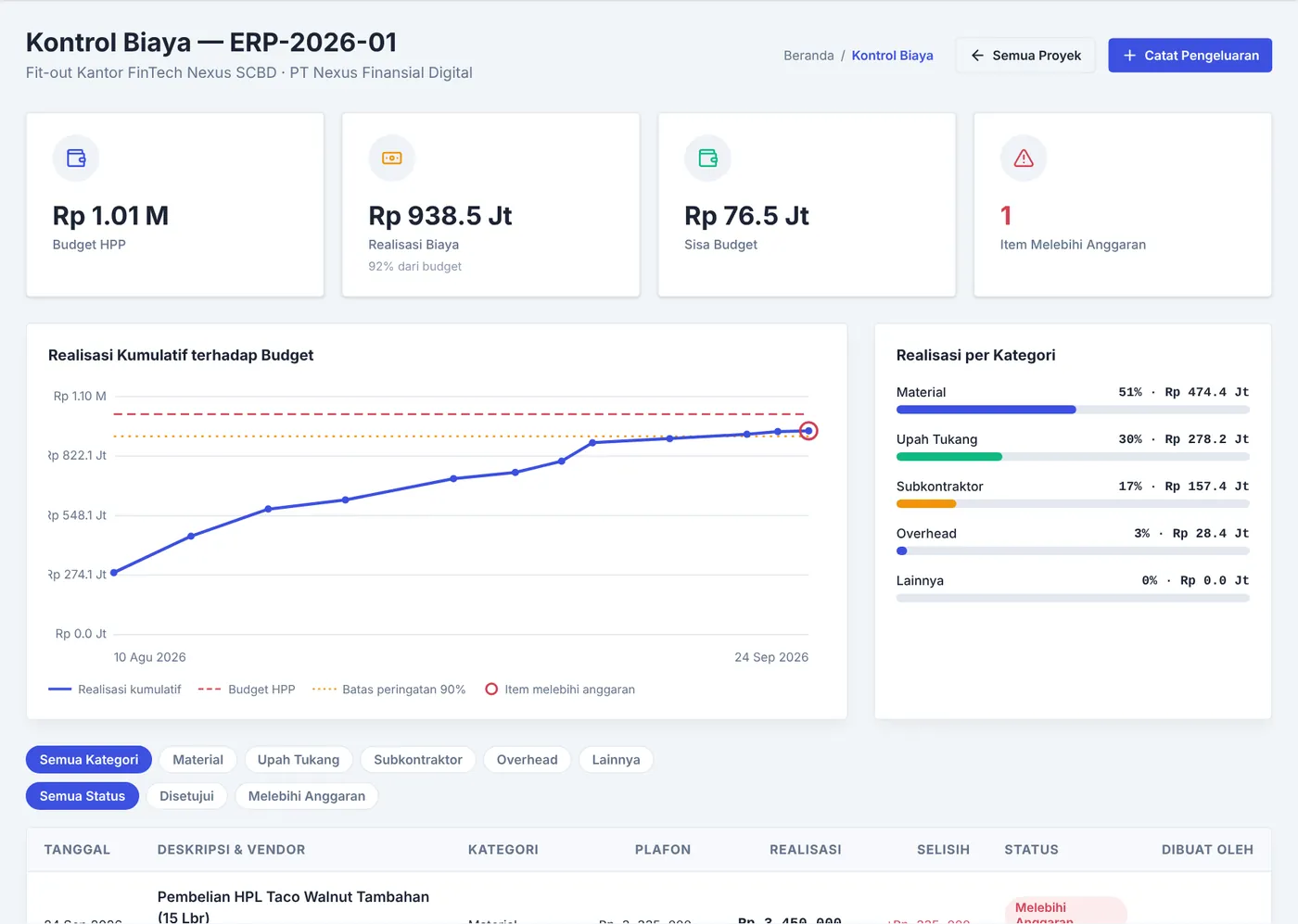Open the Semua Proyek button
Screen dimensions: 1298x924
click(1025, 56)
